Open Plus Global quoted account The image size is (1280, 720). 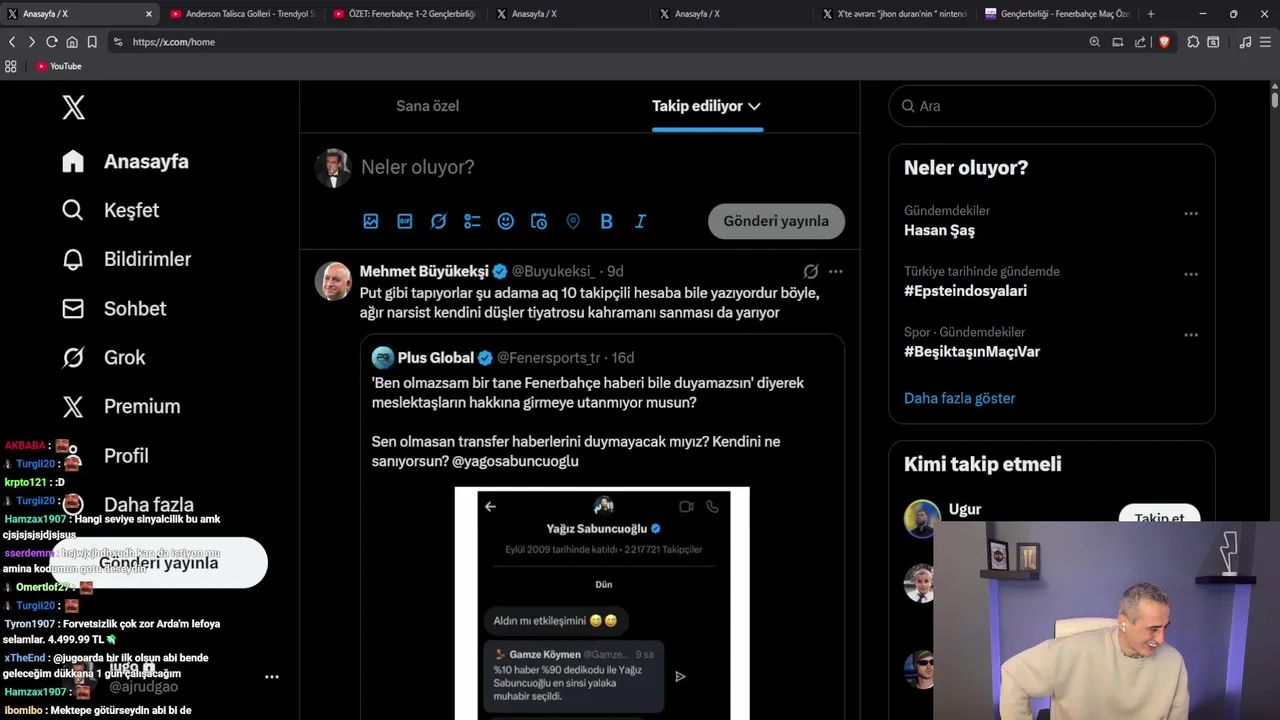point(436,358)
